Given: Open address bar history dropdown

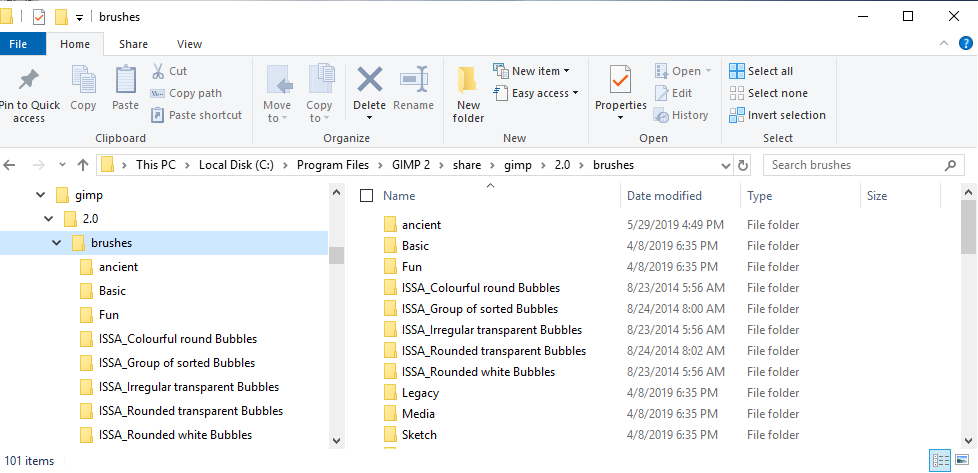Looking at the screenshot, I should (726, 166).
